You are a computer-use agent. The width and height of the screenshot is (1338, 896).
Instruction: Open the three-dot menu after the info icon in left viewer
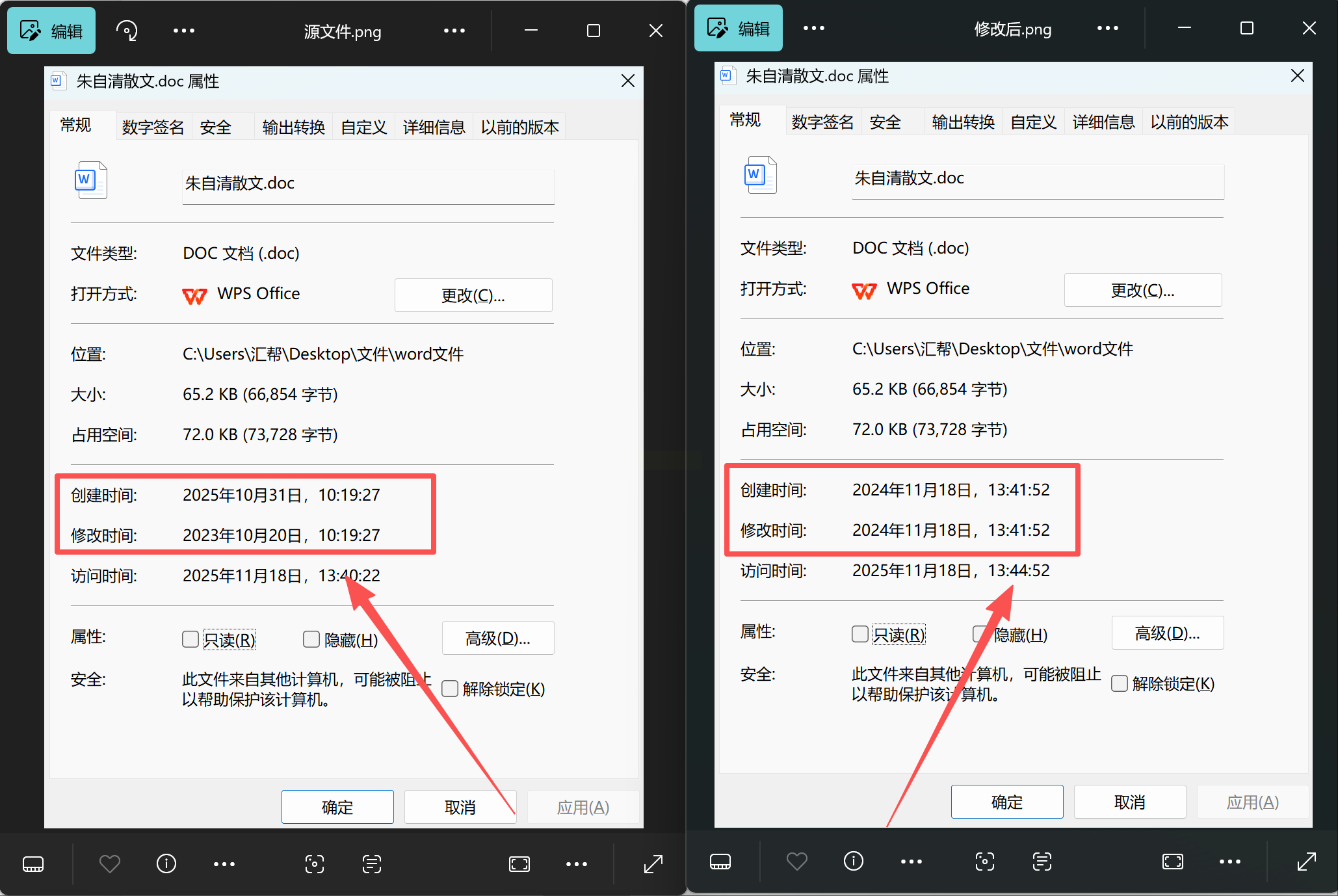tap(224, 863)
